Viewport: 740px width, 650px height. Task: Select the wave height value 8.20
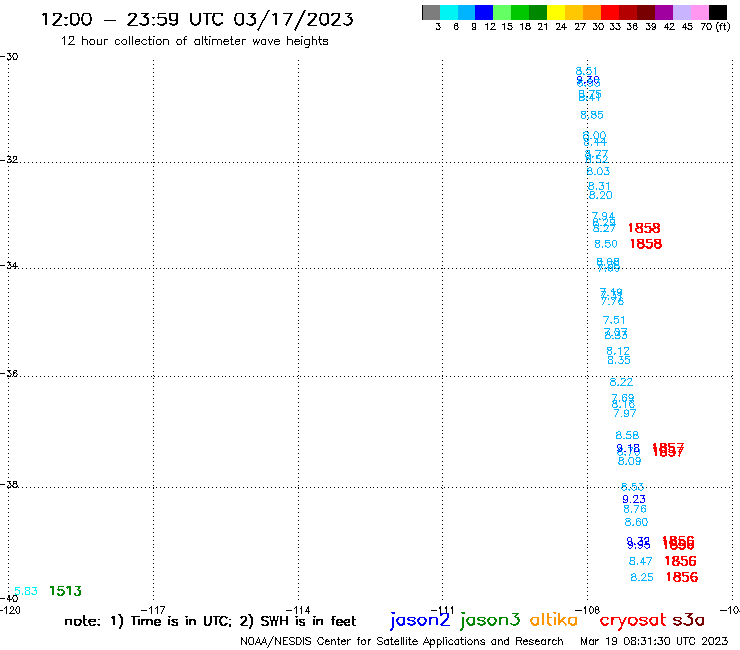click(x=601, y=195)
